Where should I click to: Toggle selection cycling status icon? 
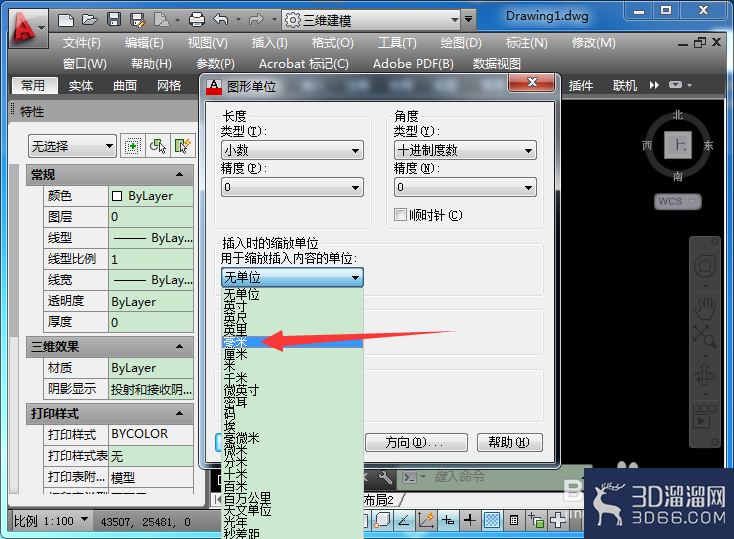pyautogui.click(x=536, y=520)
